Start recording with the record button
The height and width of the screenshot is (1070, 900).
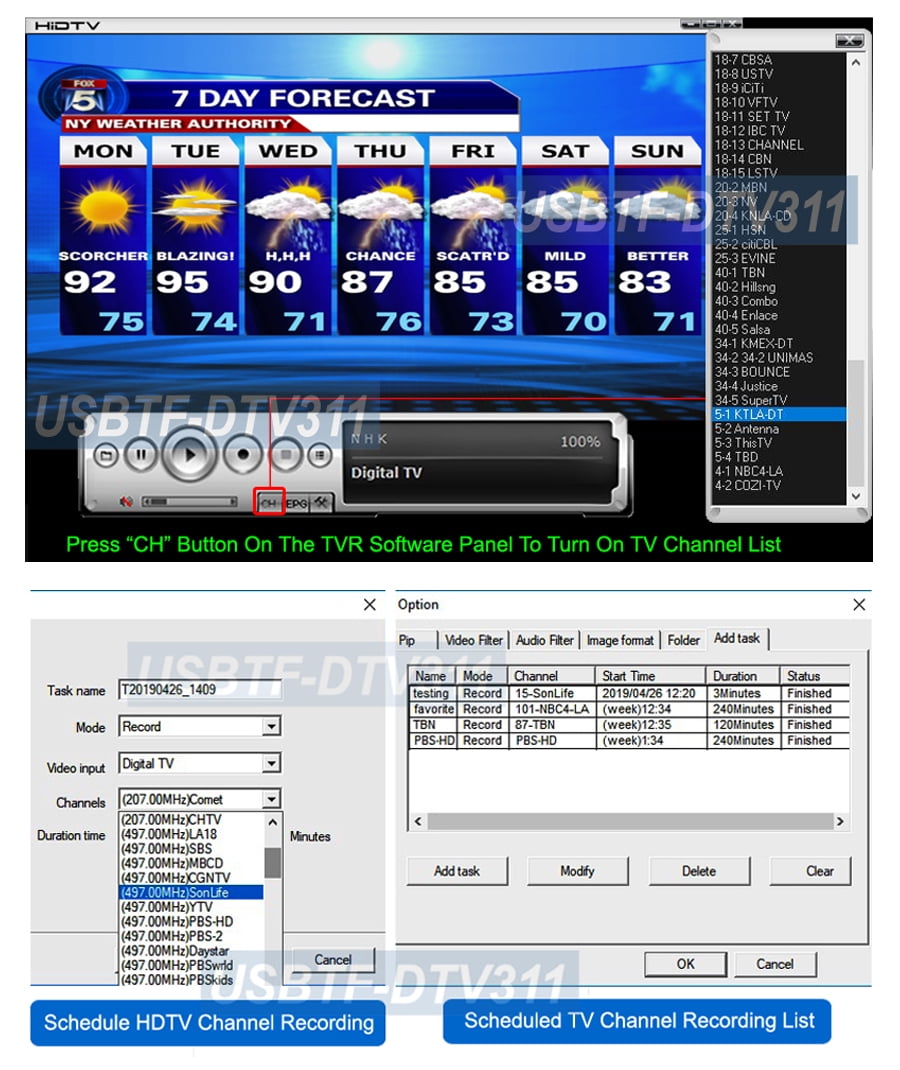click(x=241, y=455)
